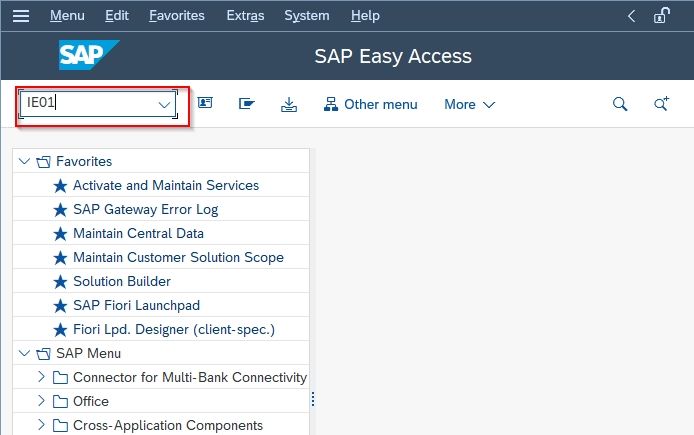Click the unlock session icon
This screenshot has height=435, width=694.
pyautogui.click(x=662, y=15)
